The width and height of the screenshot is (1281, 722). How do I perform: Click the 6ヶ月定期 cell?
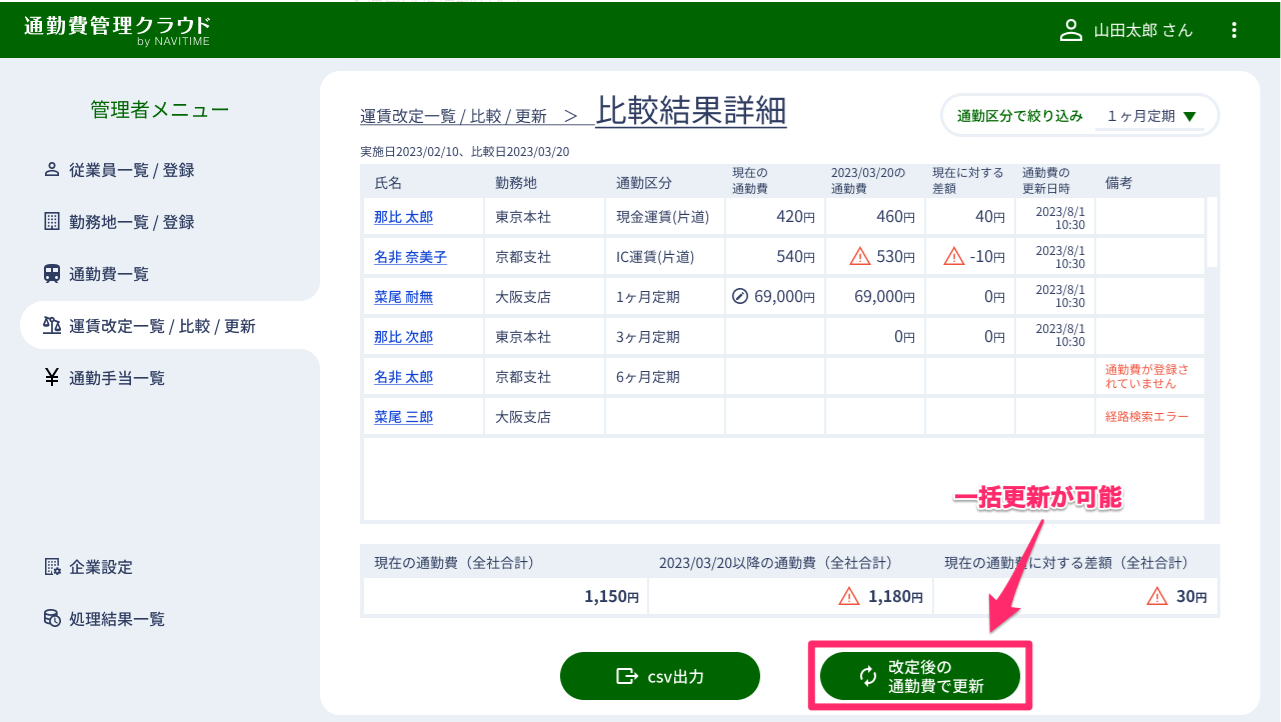664,377
